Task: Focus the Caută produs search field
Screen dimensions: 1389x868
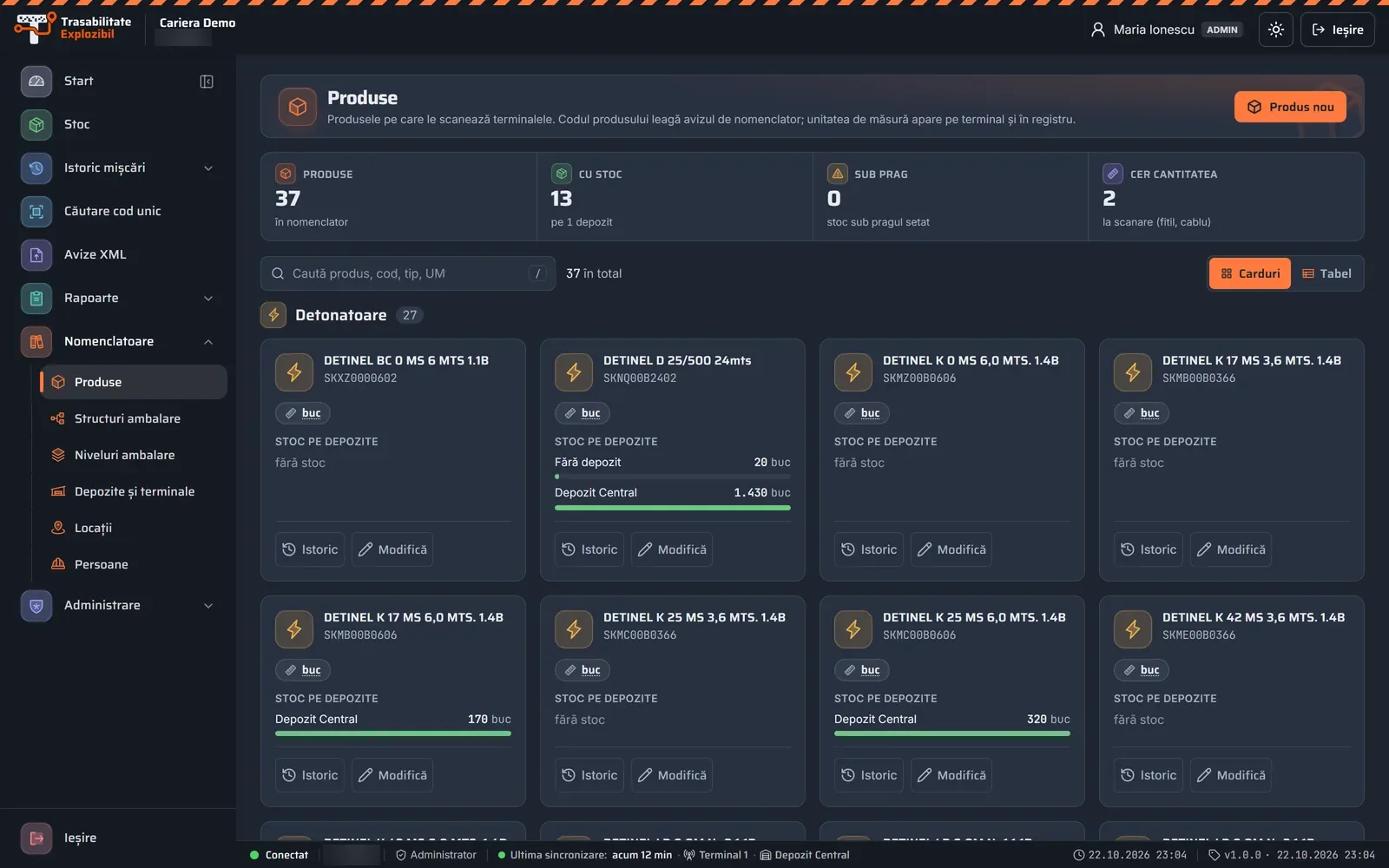Action: (x=408, y=273)
